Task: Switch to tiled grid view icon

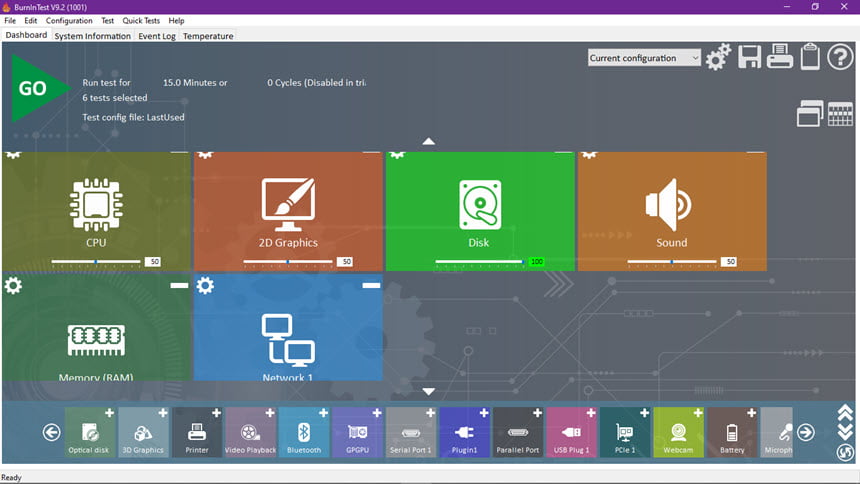Action: 840,114
